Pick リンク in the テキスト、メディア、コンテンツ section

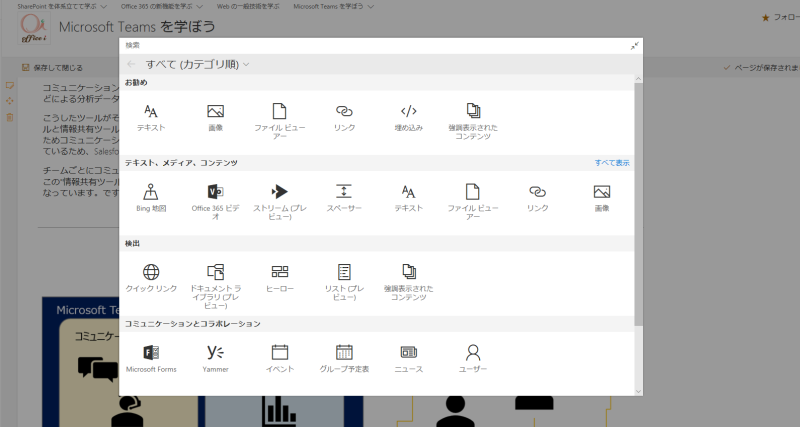tap(537, 198)
